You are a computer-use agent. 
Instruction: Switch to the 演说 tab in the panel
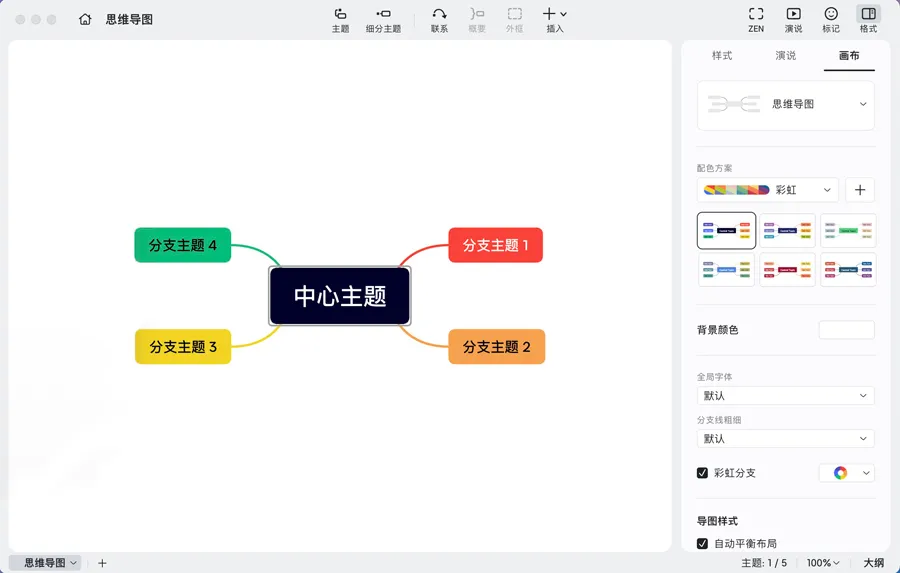(x=786, y=56)
